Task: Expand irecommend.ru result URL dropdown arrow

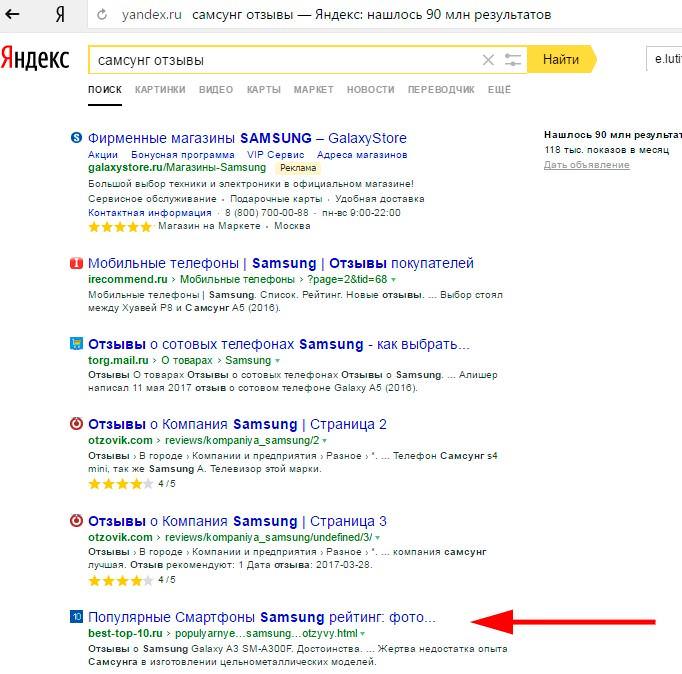Action: 393,280
